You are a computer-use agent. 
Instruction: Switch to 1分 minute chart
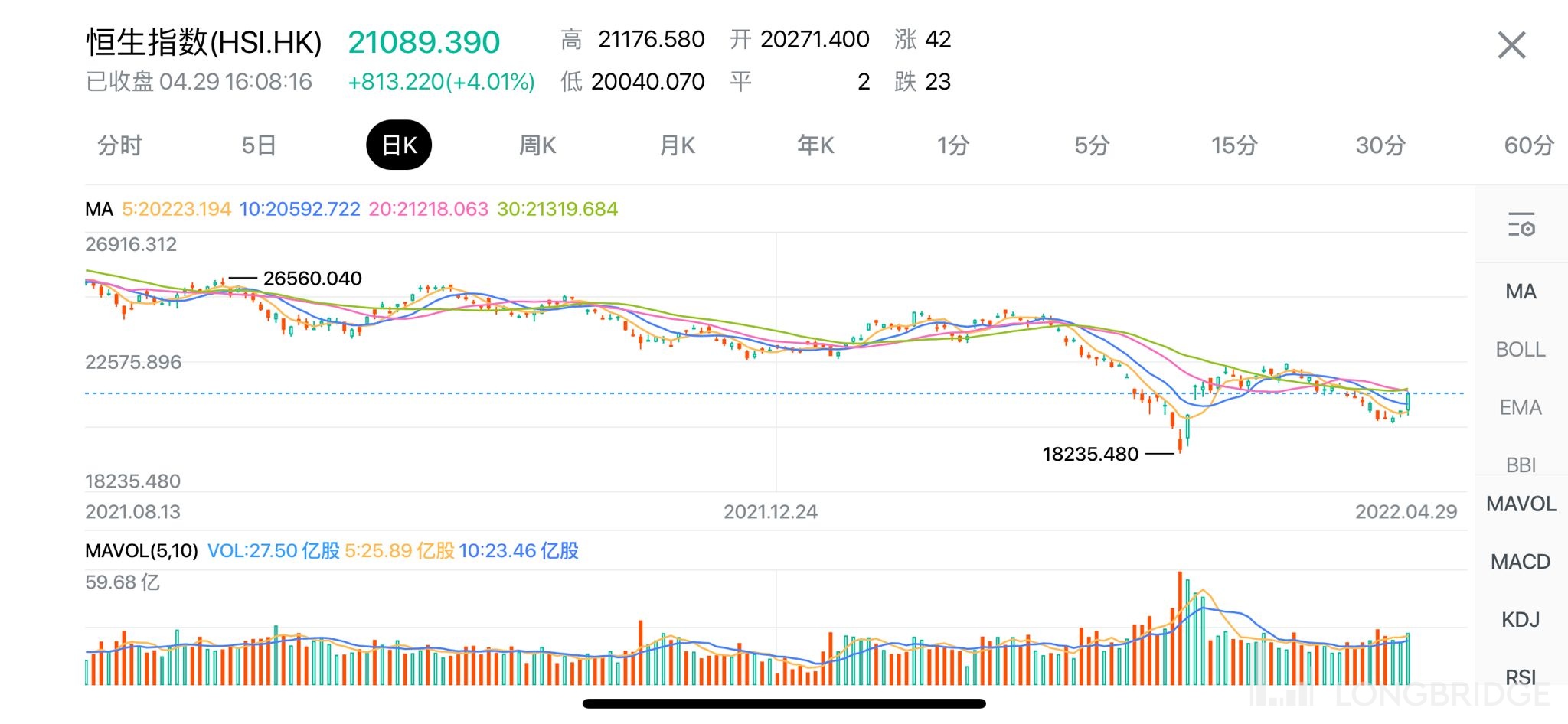953,145
